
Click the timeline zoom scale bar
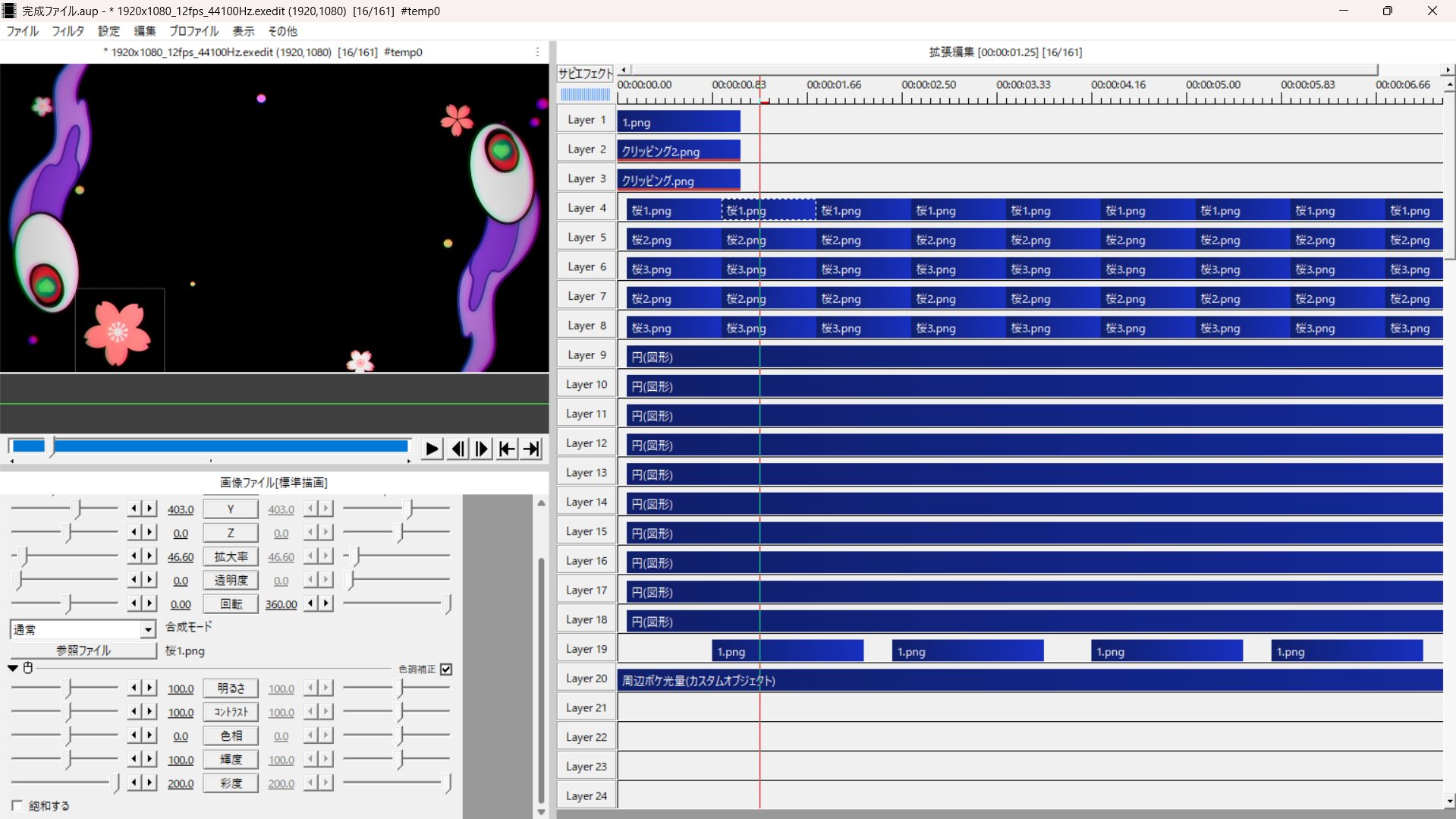click(585, 95)
